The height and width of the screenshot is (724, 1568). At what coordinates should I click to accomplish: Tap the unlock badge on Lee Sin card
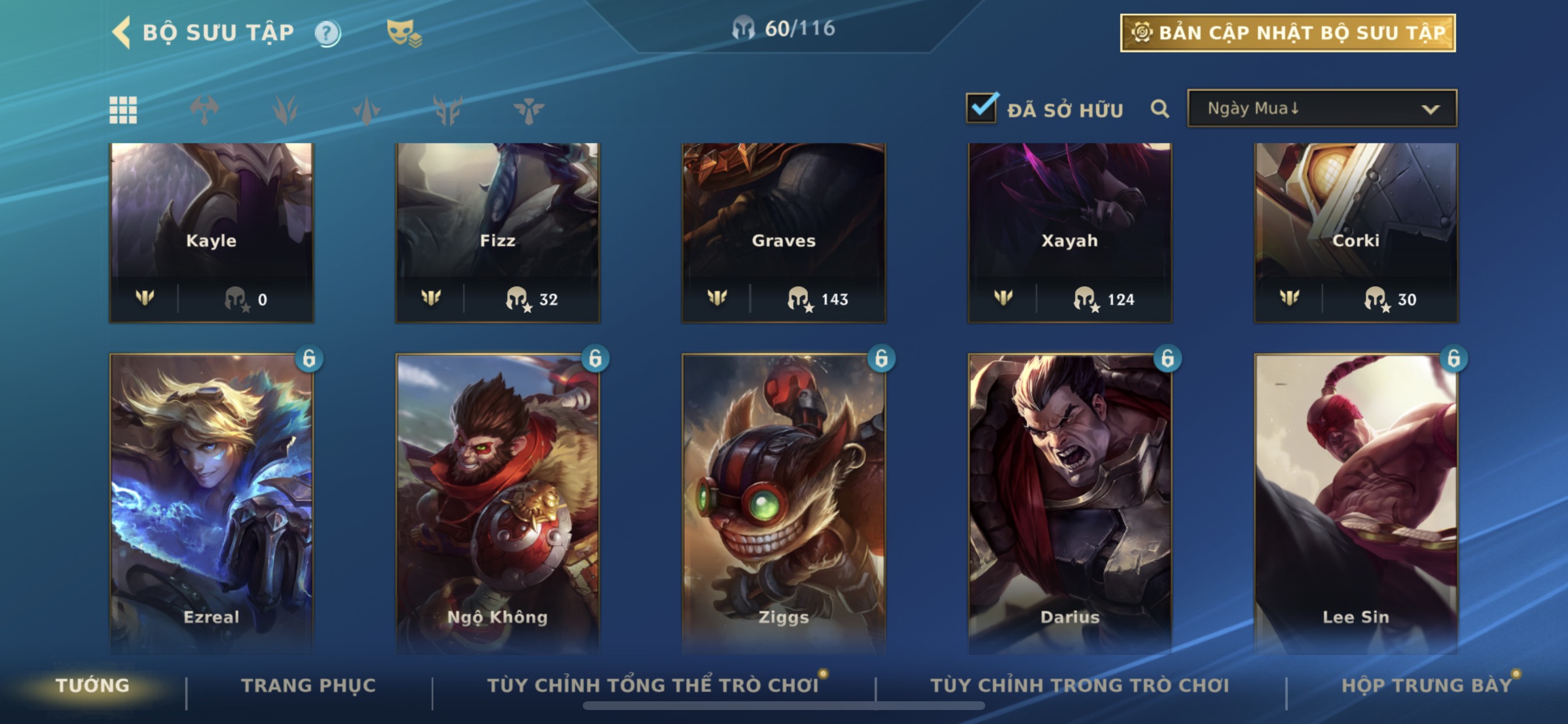(x=1454, y=359)
